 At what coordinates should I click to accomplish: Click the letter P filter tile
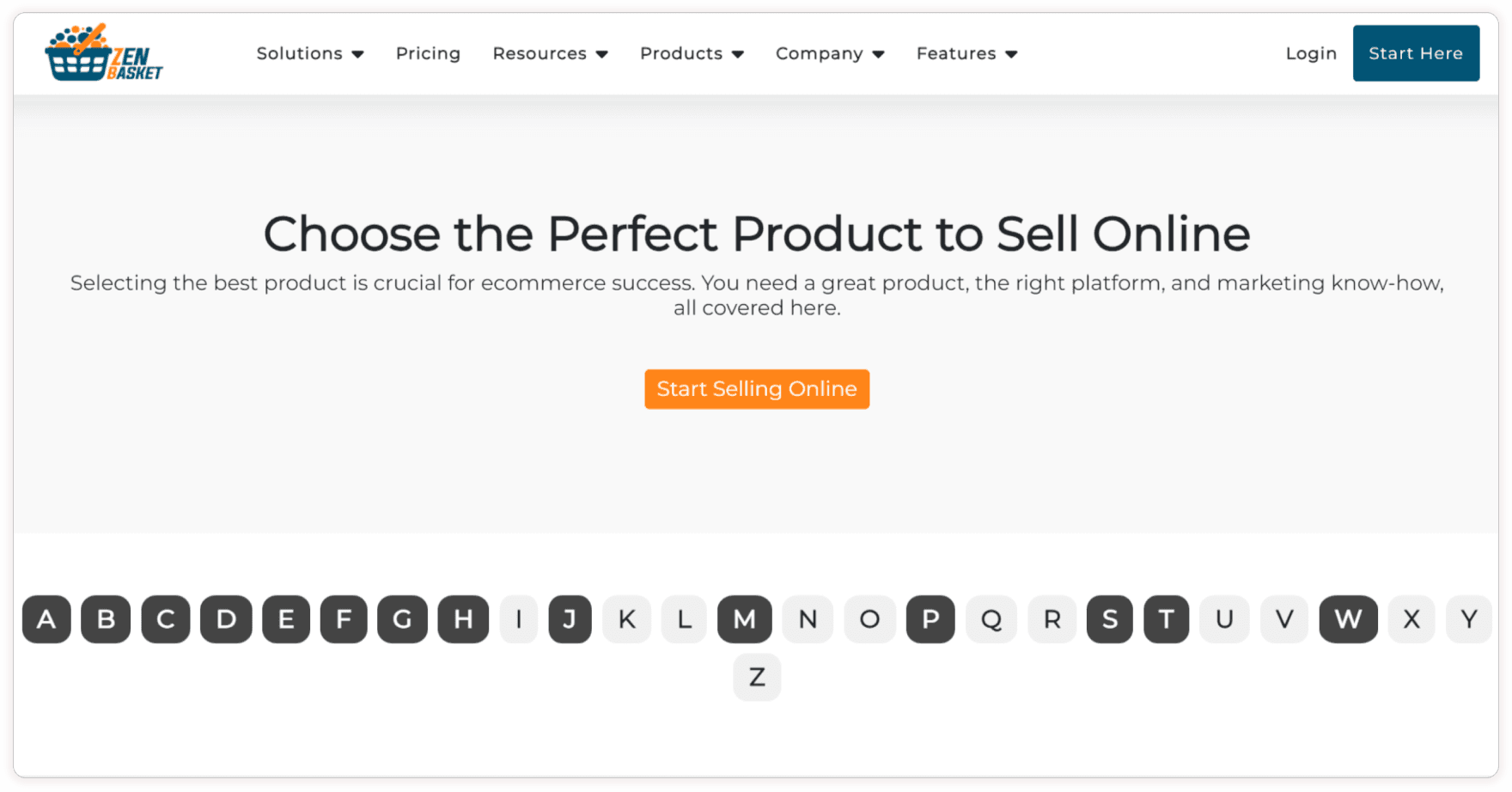(930, 619)
